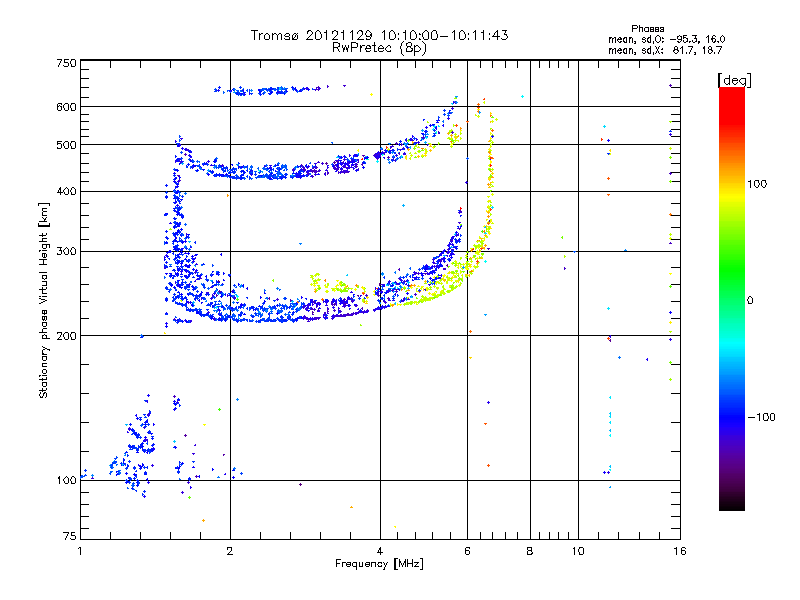This screenshot has width=800, height=600.
Task: Click y-axis label '400'
Action: pyautogui.click(x=66, y=191)
